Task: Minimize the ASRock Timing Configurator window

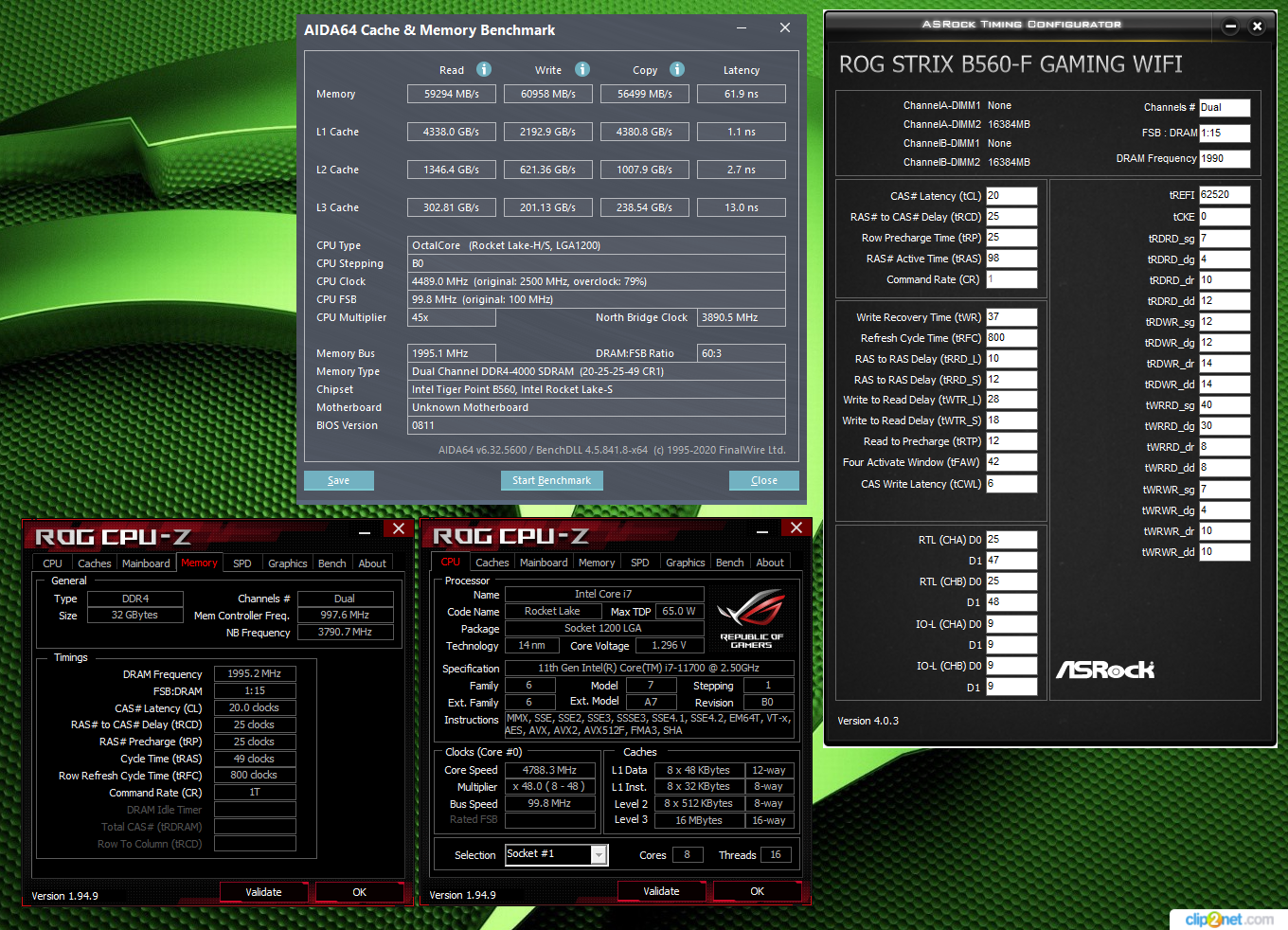Action: click(x=1230, y=27)
